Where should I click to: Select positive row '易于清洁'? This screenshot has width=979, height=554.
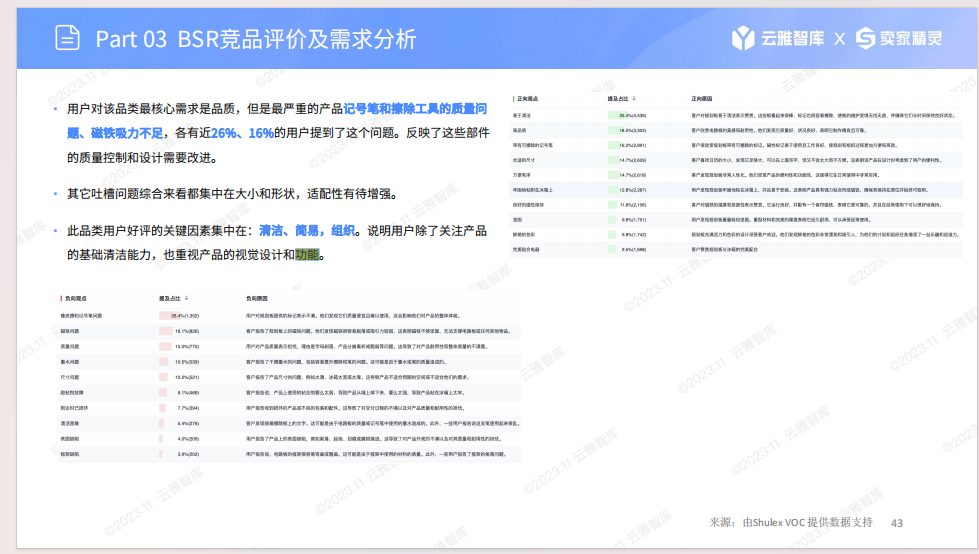(736, 116)
